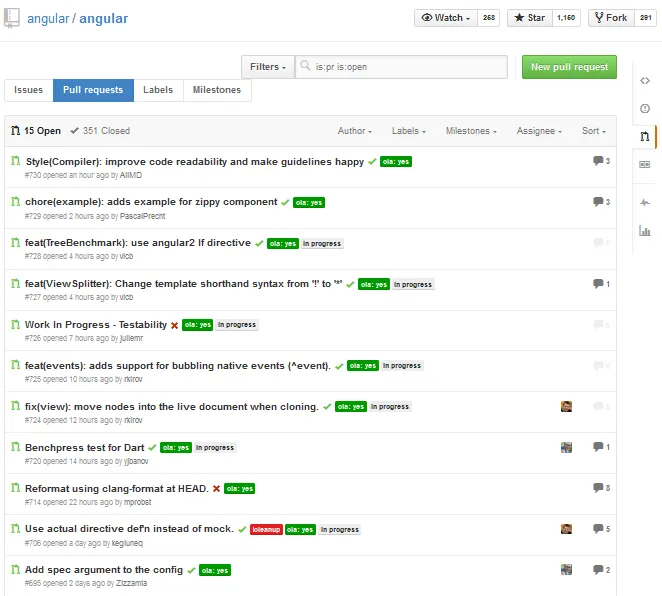Open the Sort dropdown
This screenshot has height=596, width=662.
(594, 131)
